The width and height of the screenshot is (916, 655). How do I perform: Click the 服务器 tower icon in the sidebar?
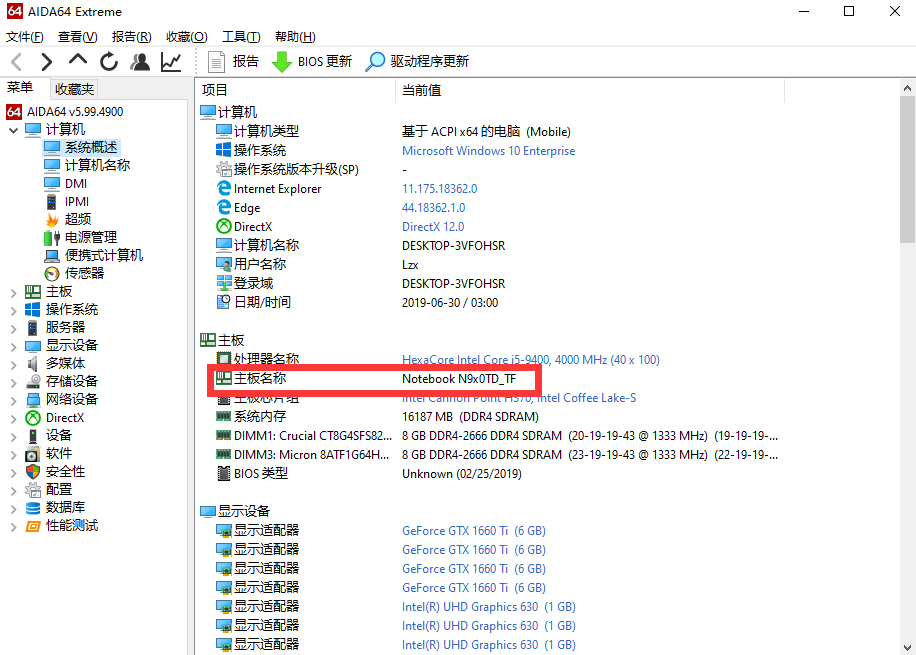click(x=33, y=328)
